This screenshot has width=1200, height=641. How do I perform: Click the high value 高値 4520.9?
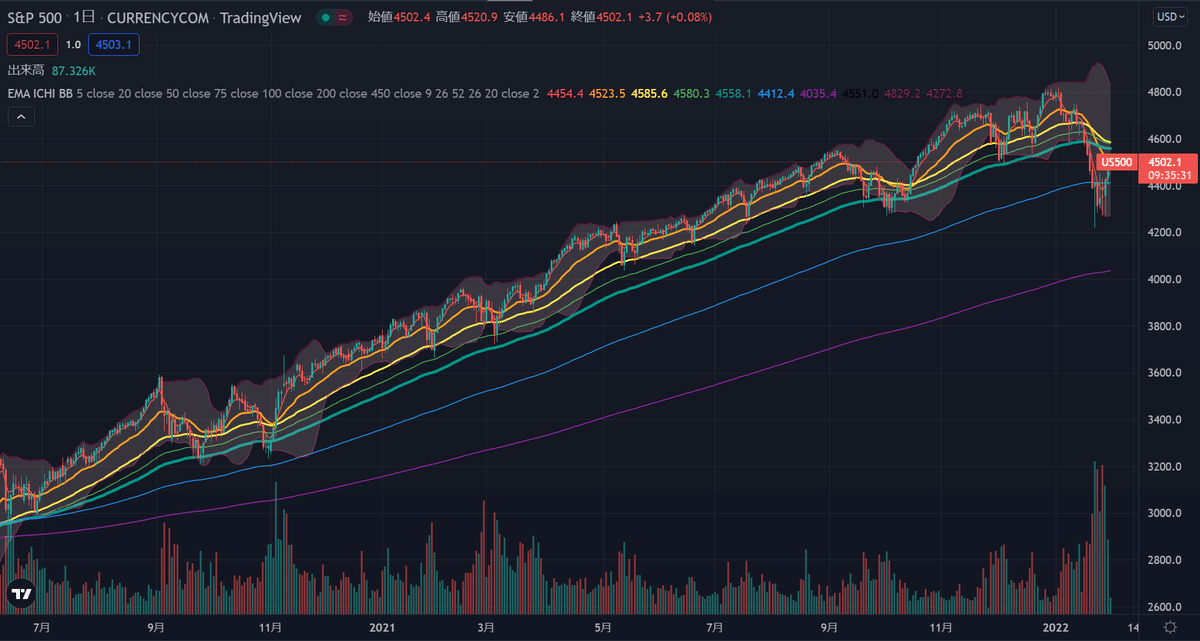(x=467, y=17)
